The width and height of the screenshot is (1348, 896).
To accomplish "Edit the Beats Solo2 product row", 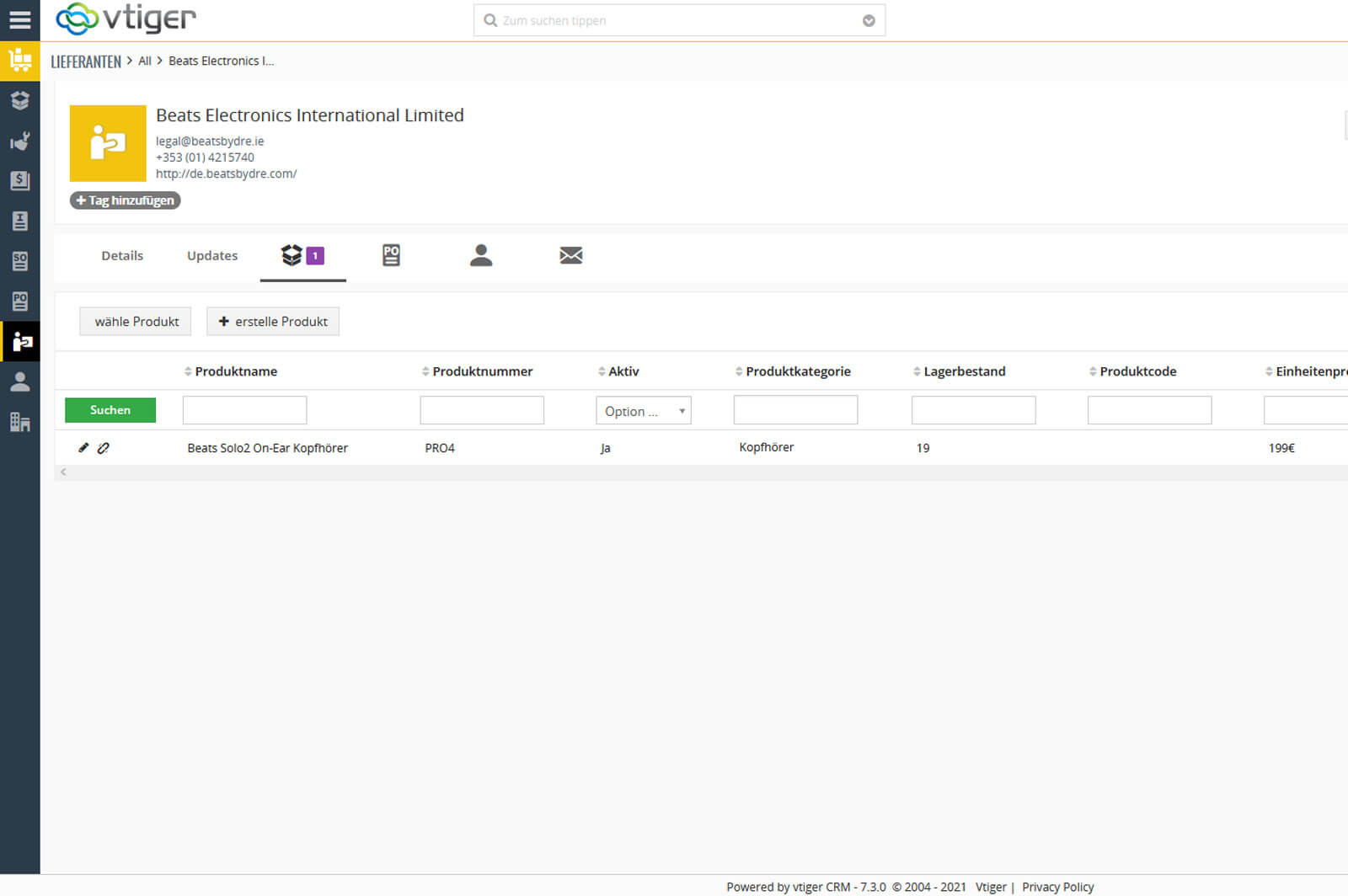I will pos(83,448).
